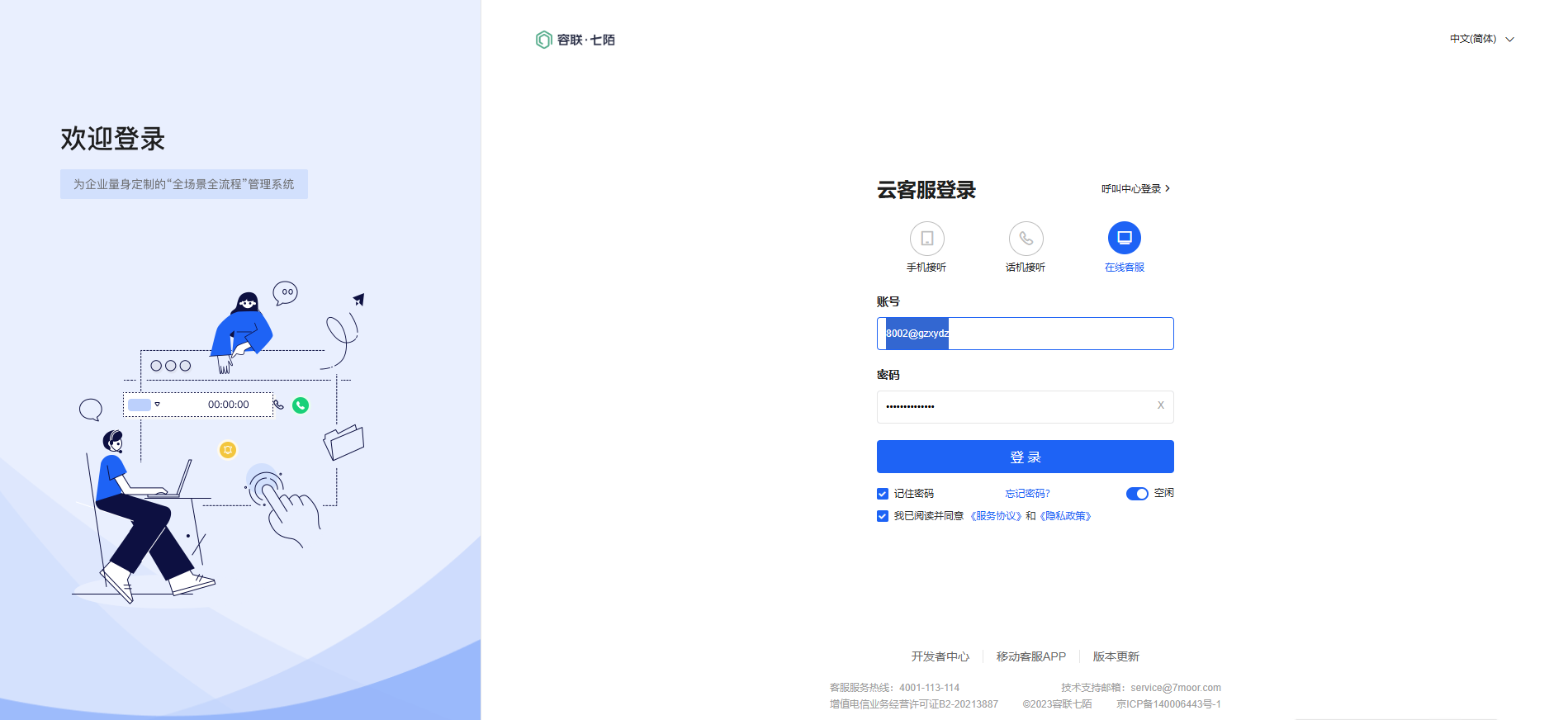Click the 账号 account input field
Image resolution: width=1568 pixels, height=720 pixels.
tap(1025, 334)
